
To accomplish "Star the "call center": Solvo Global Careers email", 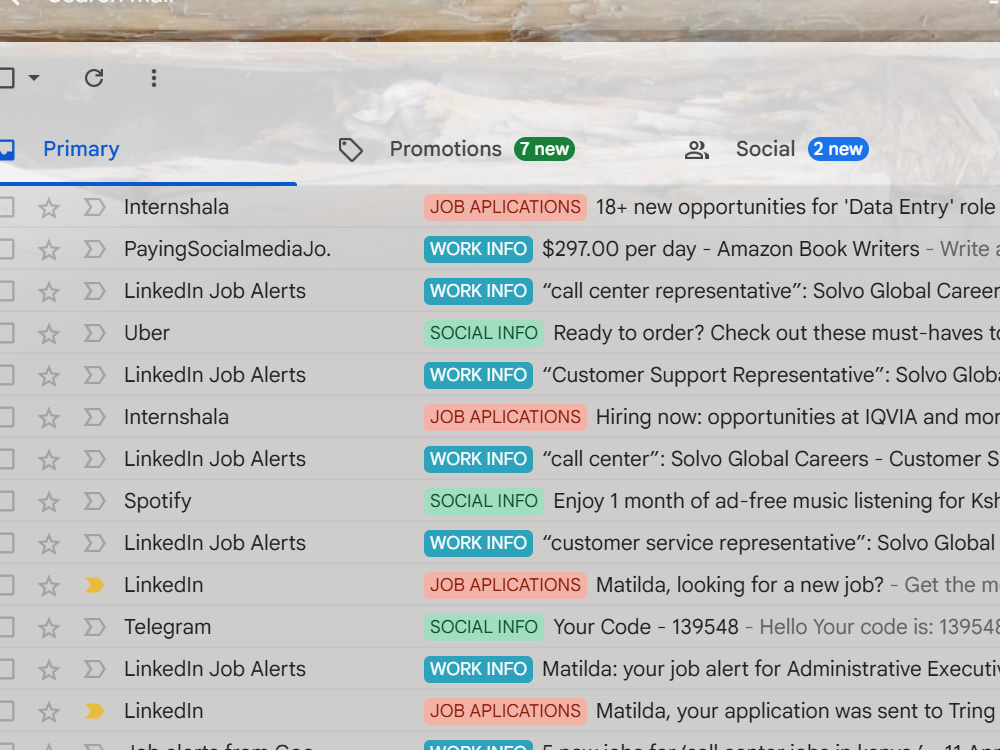I will (x=49, y=460).
